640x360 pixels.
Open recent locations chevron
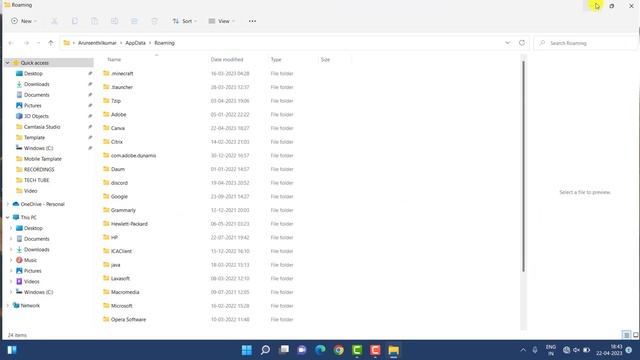coord(38,43)
